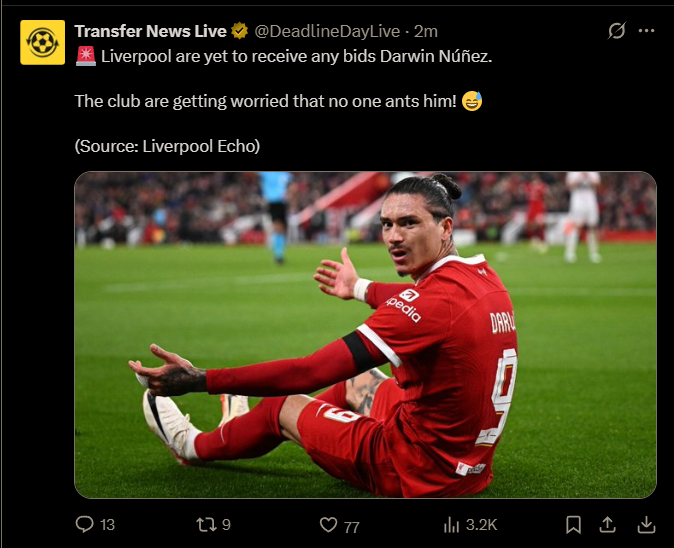Click the download icon below the photo
674x548 pixels.
(646, 525)
